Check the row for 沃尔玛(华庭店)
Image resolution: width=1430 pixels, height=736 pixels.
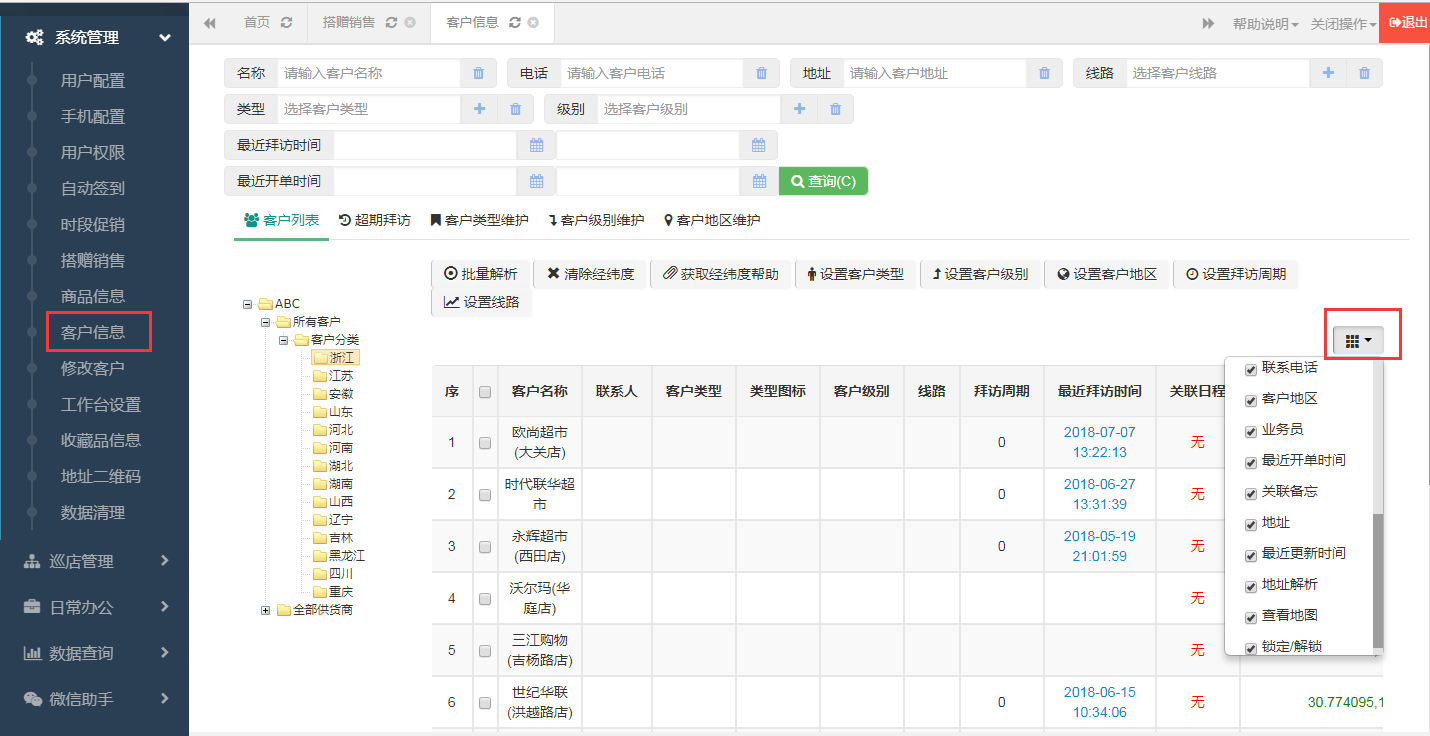[x=485, y=599]
